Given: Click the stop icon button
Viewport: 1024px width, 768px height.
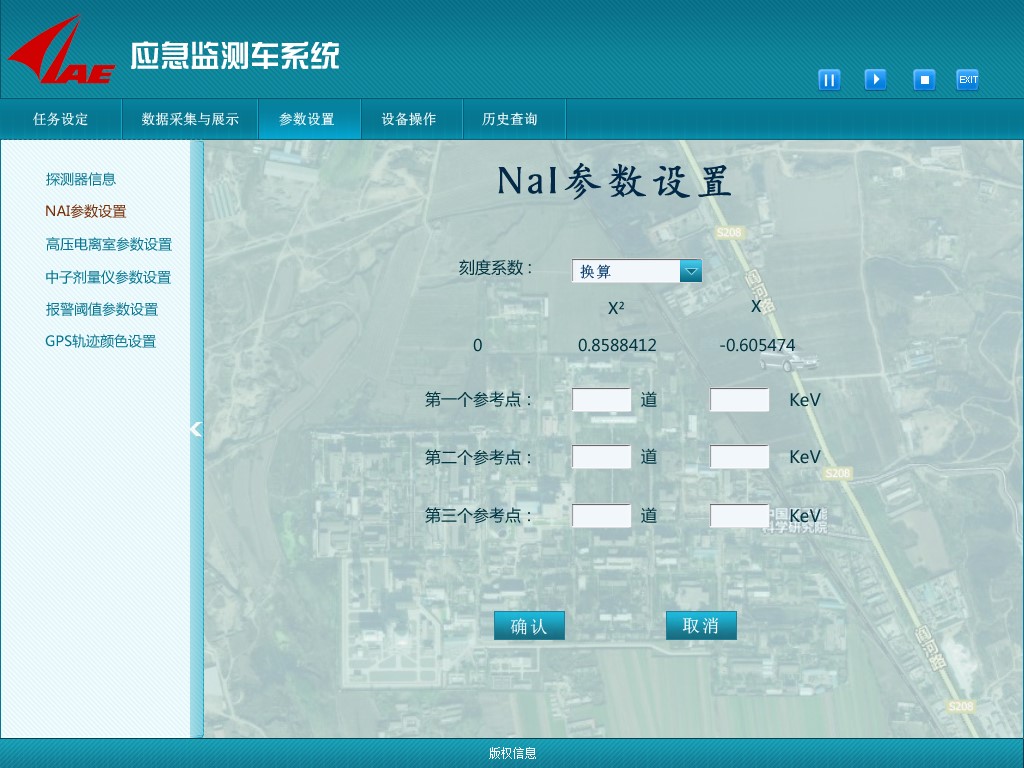Looking at the screenshot, I should [x=925, y=80].
